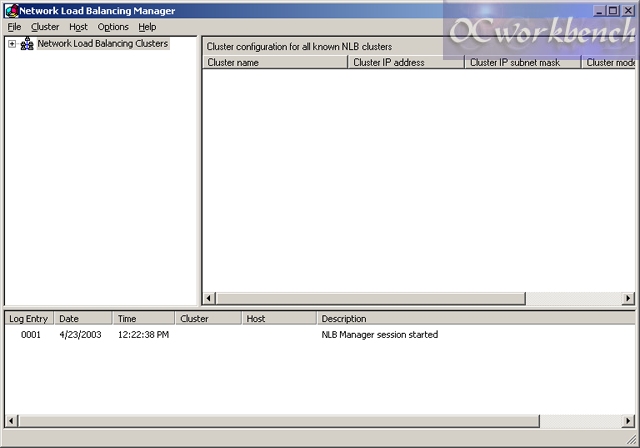Minimize the Network Load Balancing Manager window
The image size is (640, 448).
pos(599,11)
